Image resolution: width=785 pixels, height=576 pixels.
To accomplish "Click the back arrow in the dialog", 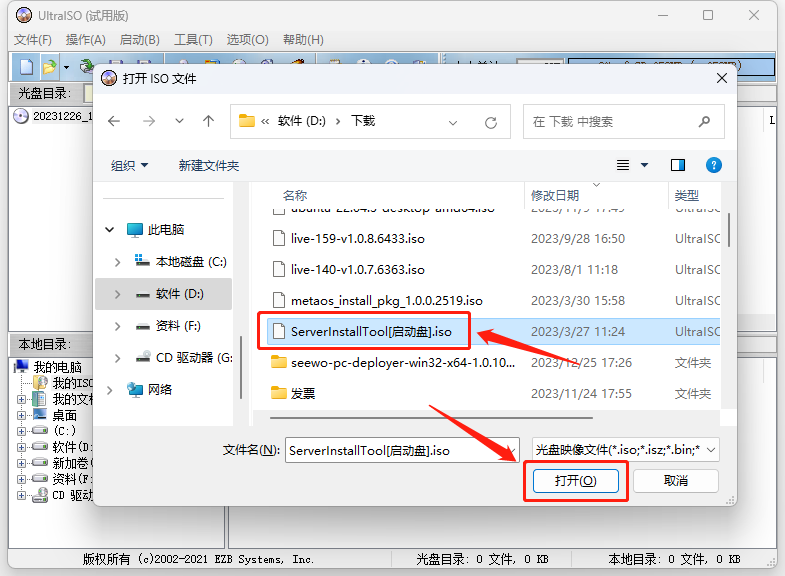I will [x=114, y=121].
